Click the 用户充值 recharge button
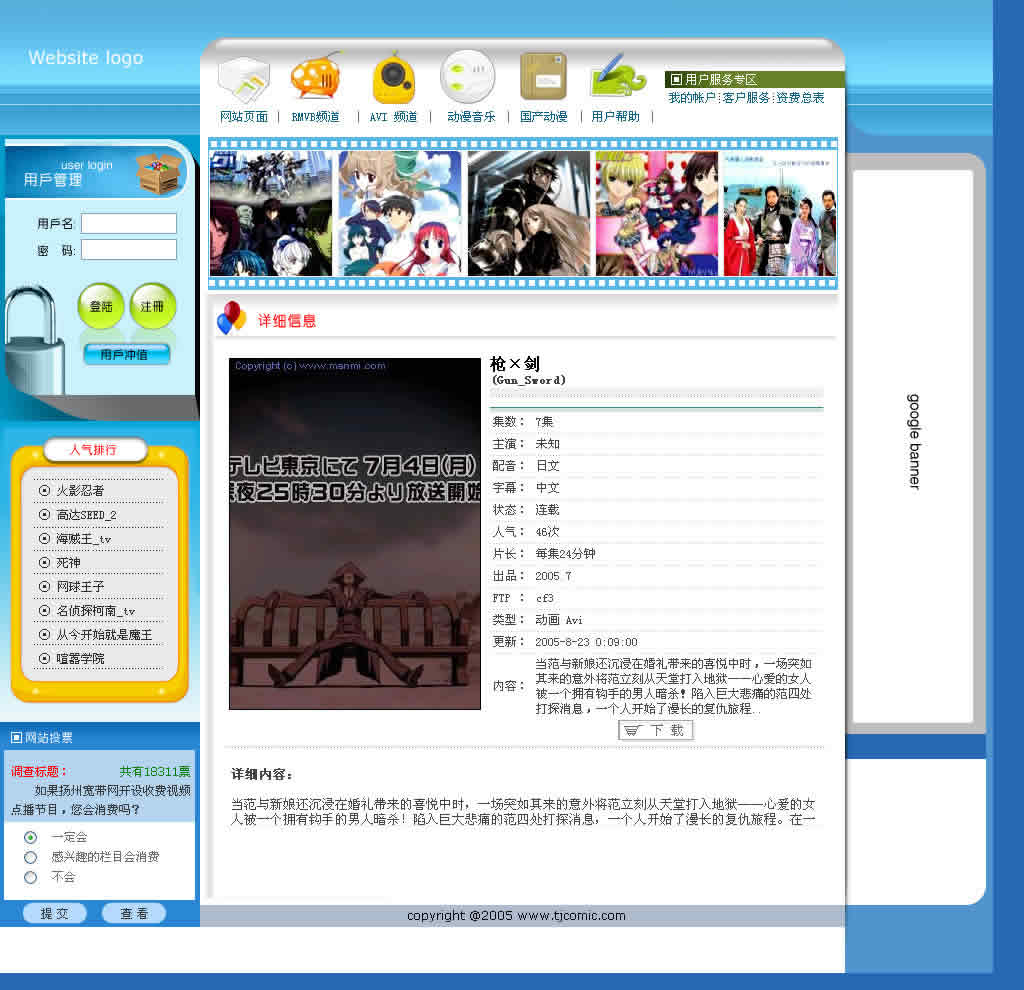Screen dimensions: 1024x990 [127, 354]
